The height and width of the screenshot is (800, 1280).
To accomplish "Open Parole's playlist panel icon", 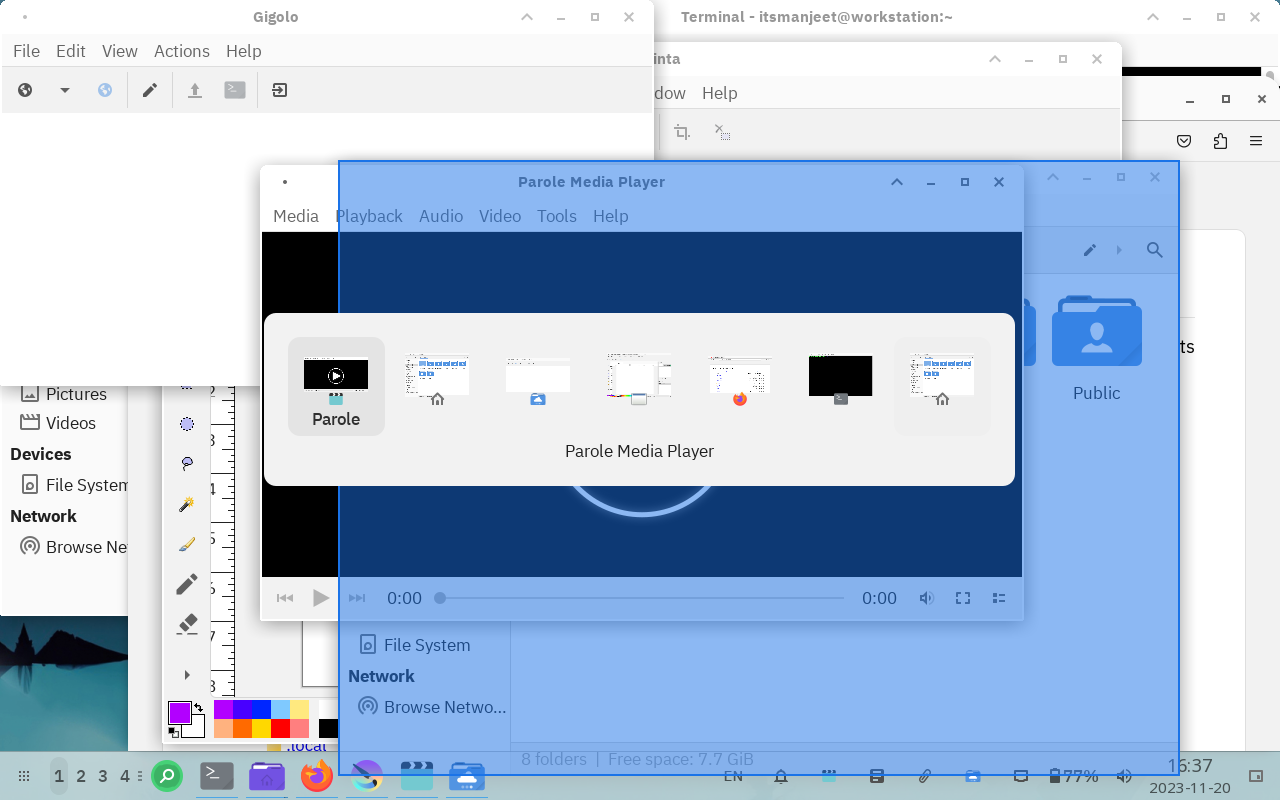I will coord(998,597).
